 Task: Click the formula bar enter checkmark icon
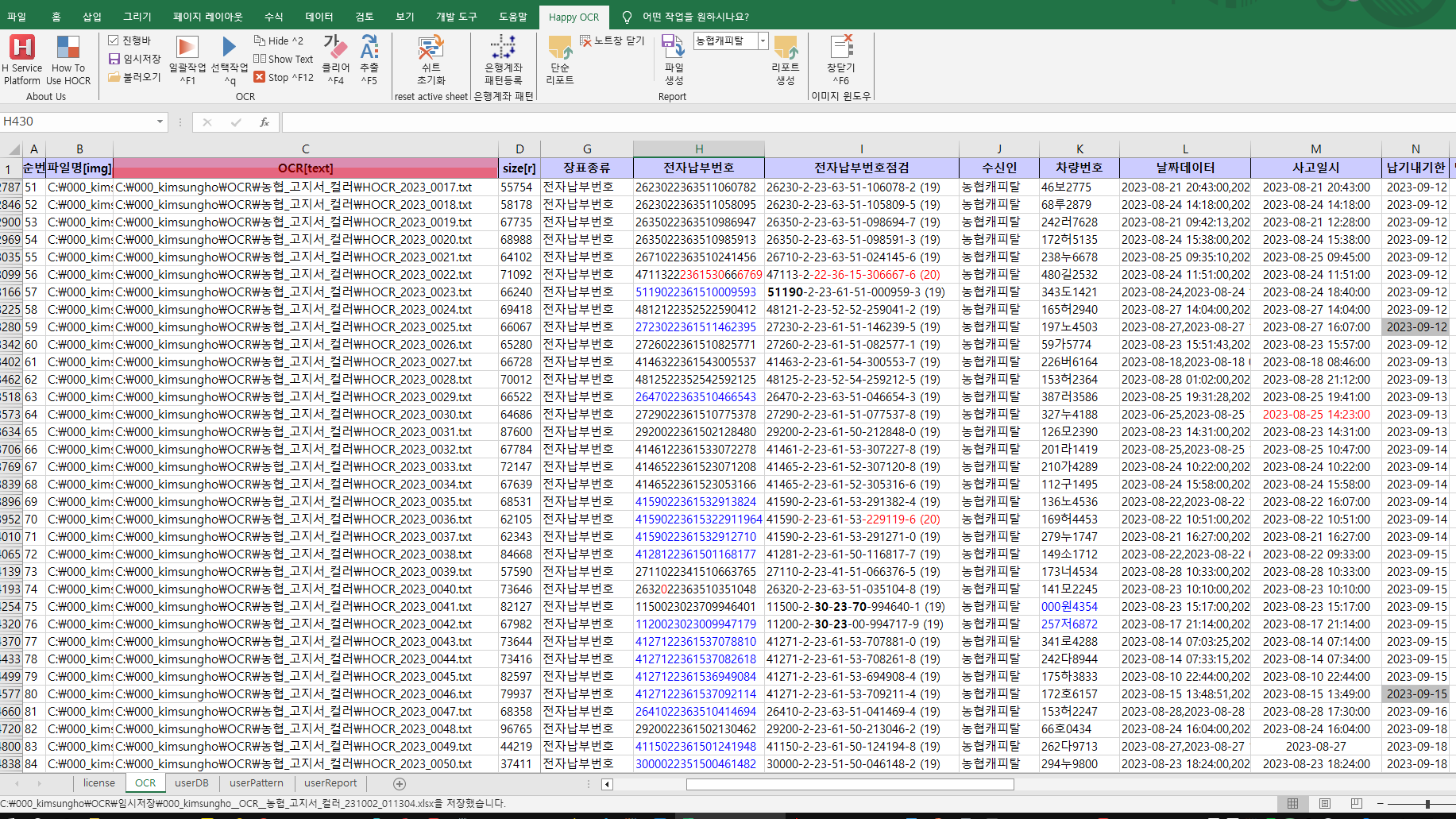pyautogui.click(x=236, y=122)
